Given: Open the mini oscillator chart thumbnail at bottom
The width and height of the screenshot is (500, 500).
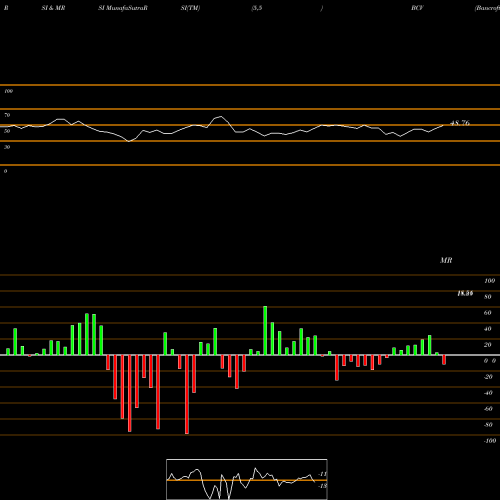Looking at the screenshot, I should click(x=247, y=479).
